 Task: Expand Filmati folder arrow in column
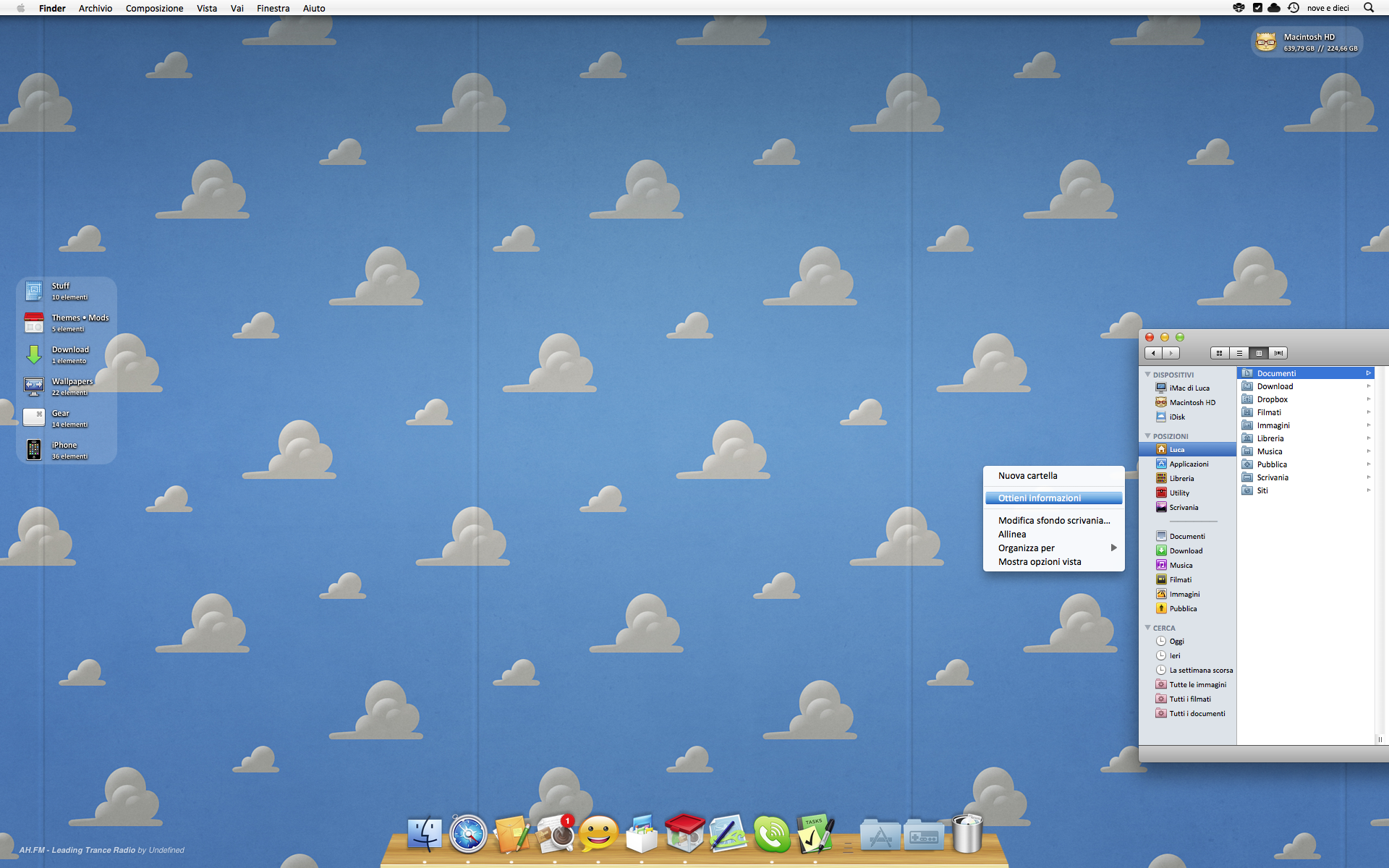coord(1368,412)
